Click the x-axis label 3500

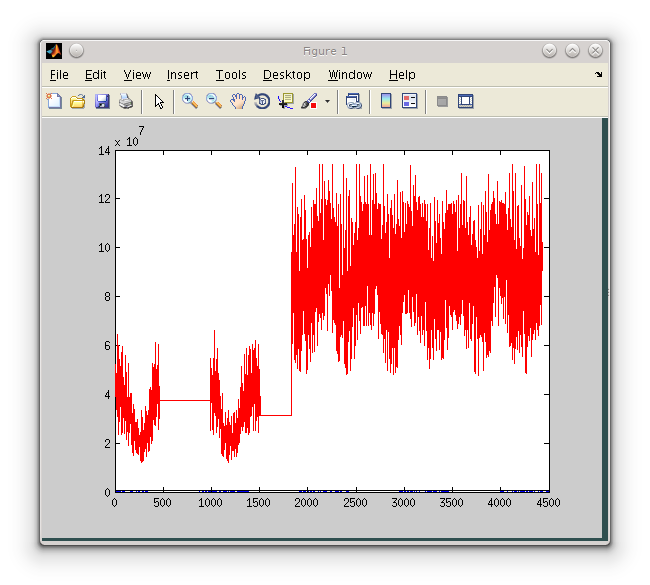tap(451, 503)
